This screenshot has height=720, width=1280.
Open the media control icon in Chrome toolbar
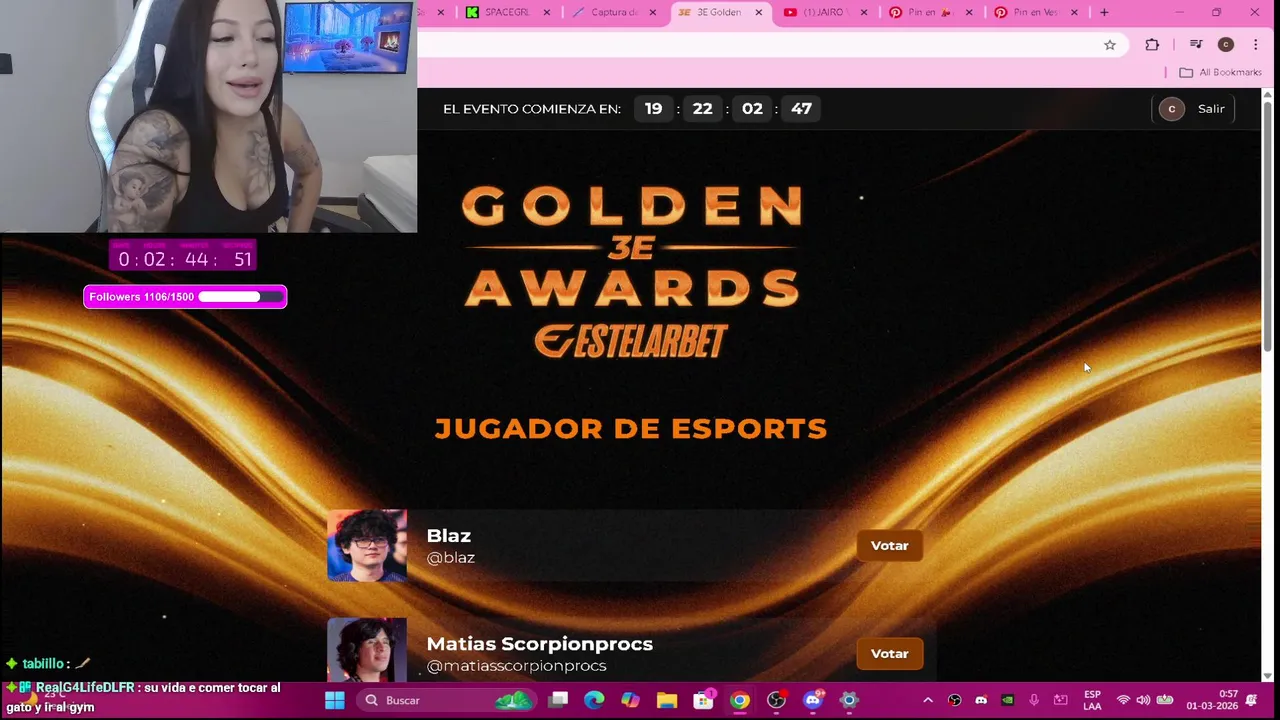click(1196, 44)
